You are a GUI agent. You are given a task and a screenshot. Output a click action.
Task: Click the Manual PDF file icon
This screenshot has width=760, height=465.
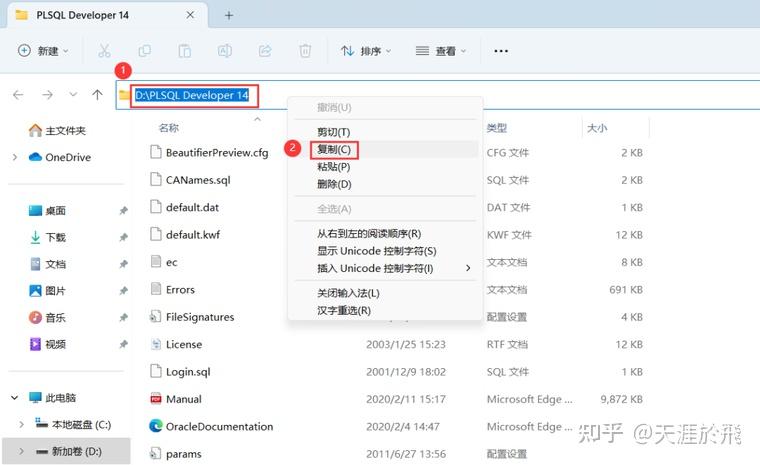pyautogui.click(x=156, y=399)
